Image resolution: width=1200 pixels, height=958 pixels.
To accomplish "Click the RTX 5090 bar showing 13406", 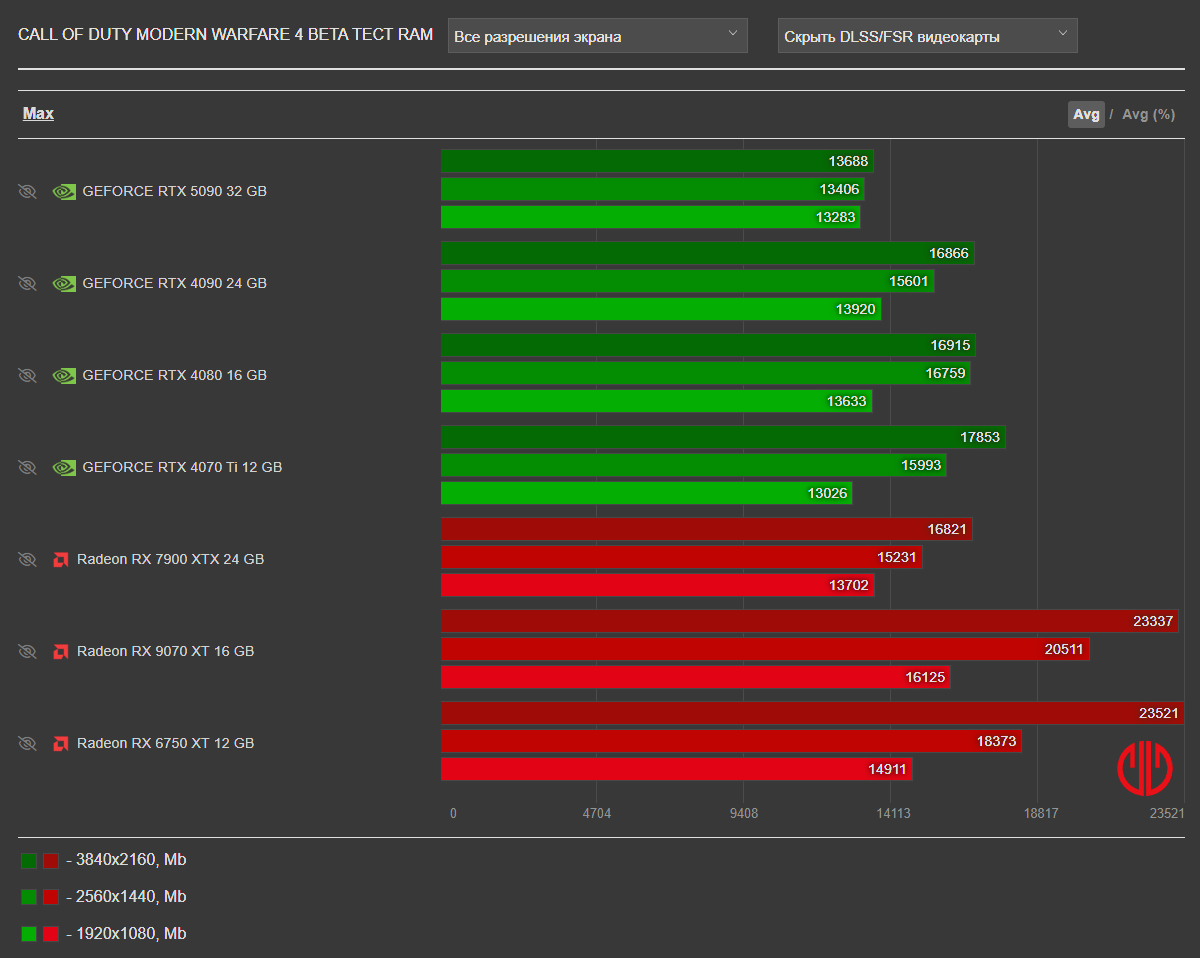I will tap(653, 189).
